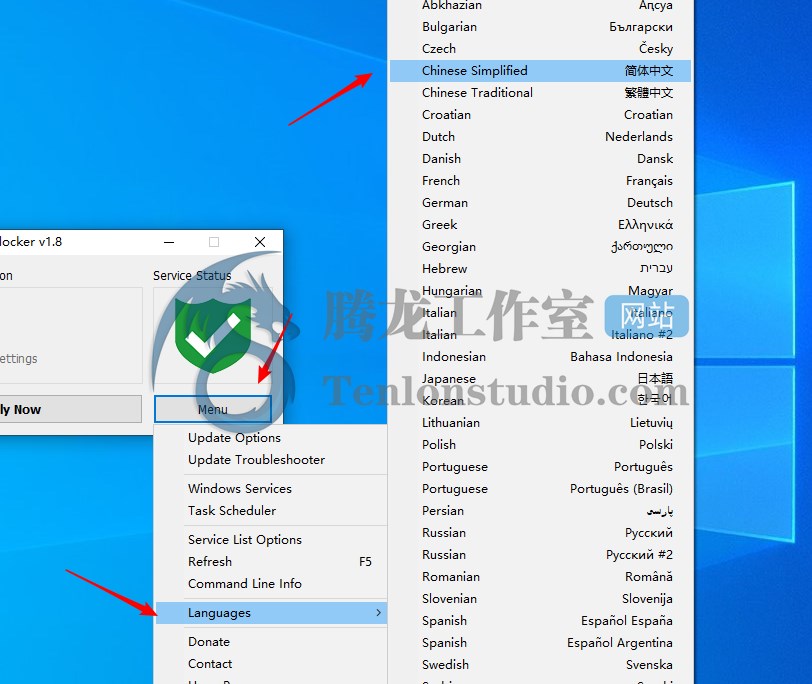Open Update Options from the menu
The image size is (812, 684).
point(271,438)
